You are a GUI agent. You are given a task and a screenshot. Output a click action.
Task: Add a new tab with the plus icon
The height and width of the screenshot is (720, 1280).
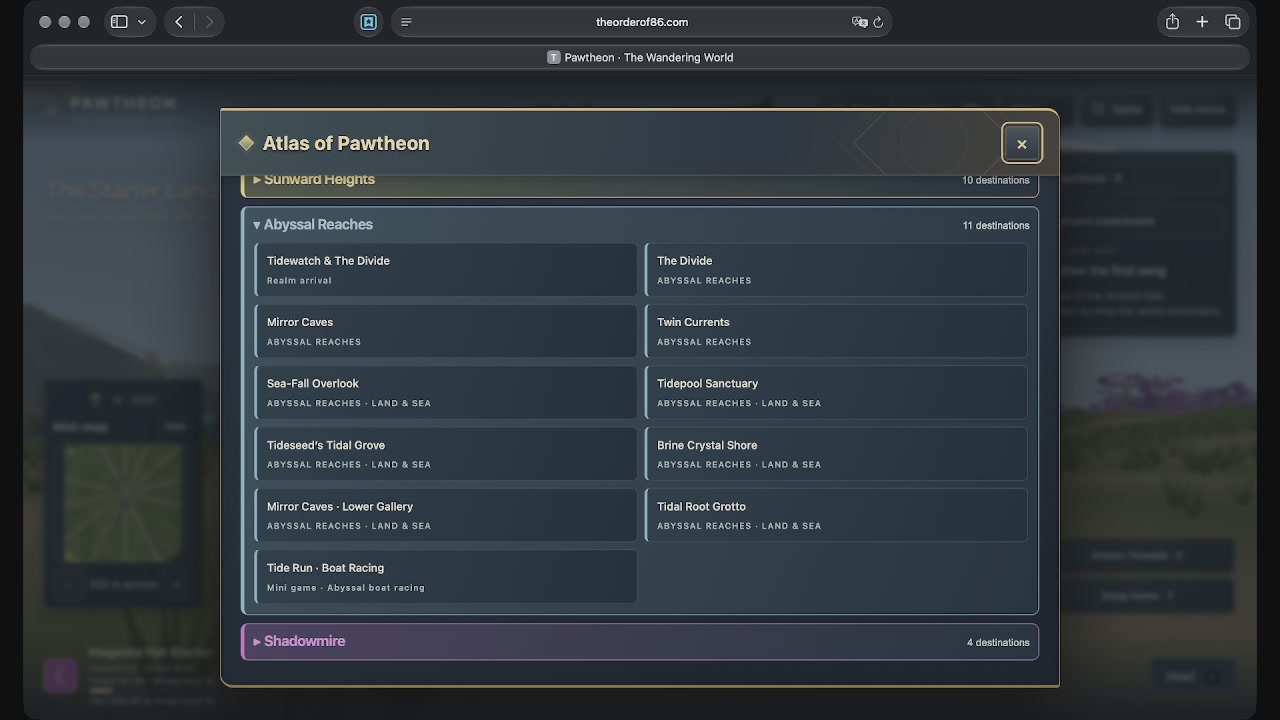coord(1202,22)
